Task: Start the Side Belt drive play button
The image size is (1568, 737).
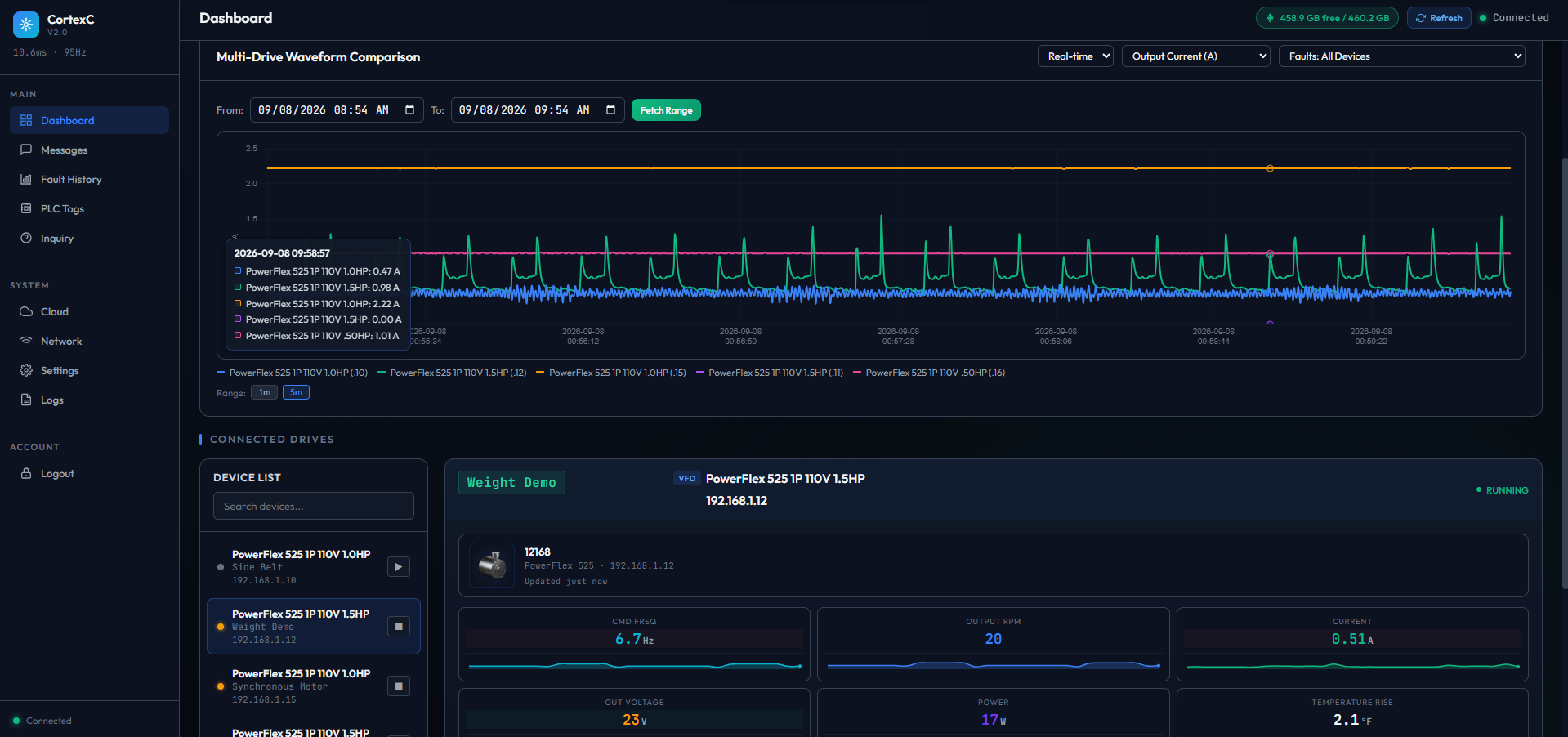Action: pyautogui.click(x=399, y=567)
